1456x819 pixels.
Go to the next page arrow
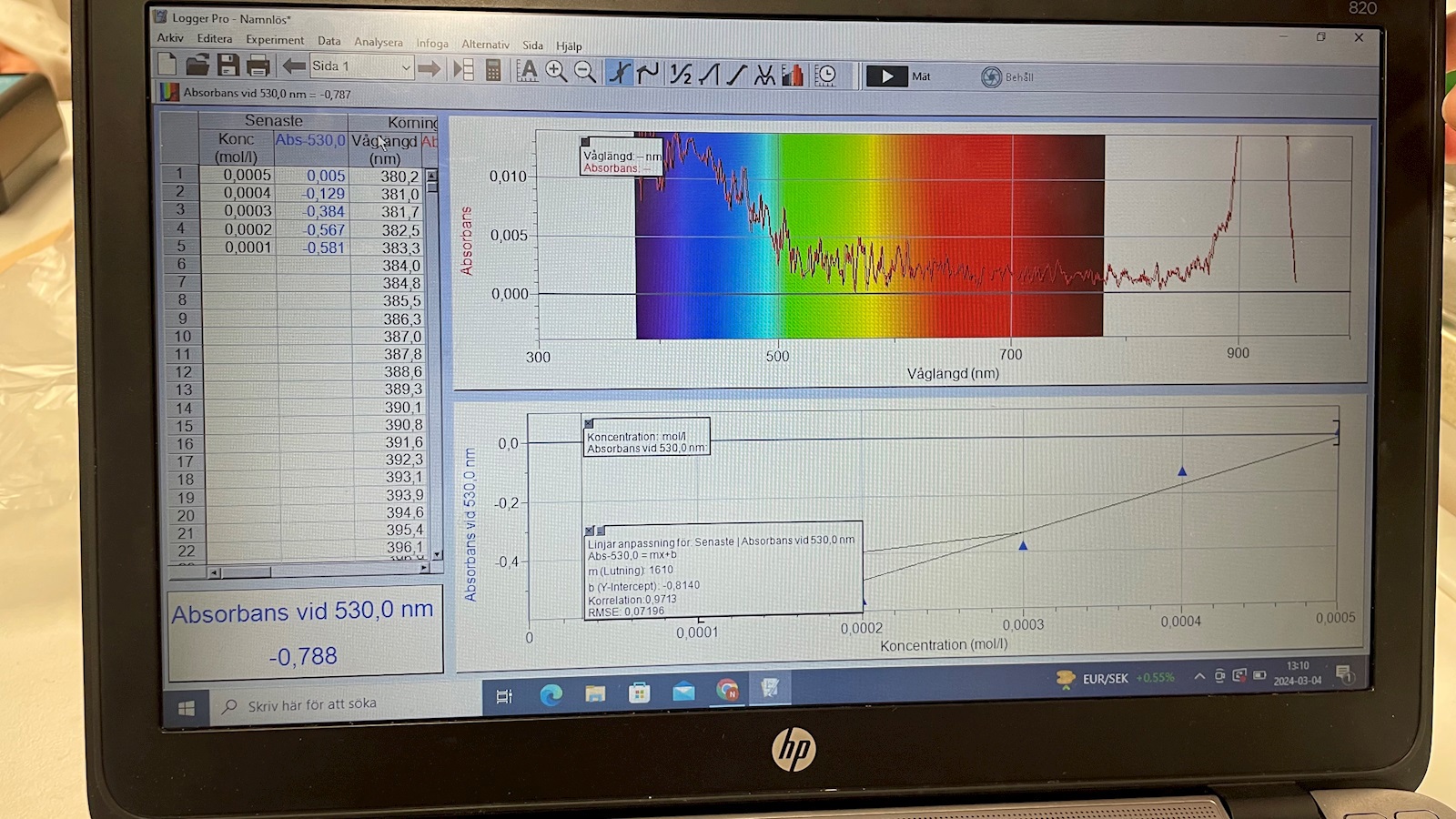429,68
